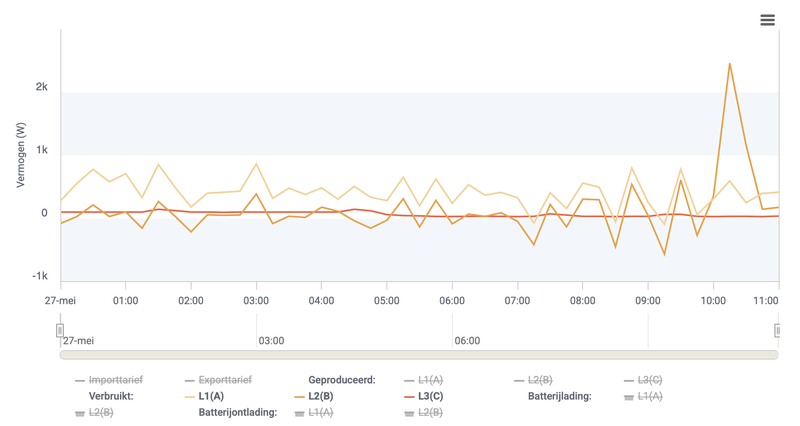
Task: Click the 07:00 x-axis label
Action: 517,301
